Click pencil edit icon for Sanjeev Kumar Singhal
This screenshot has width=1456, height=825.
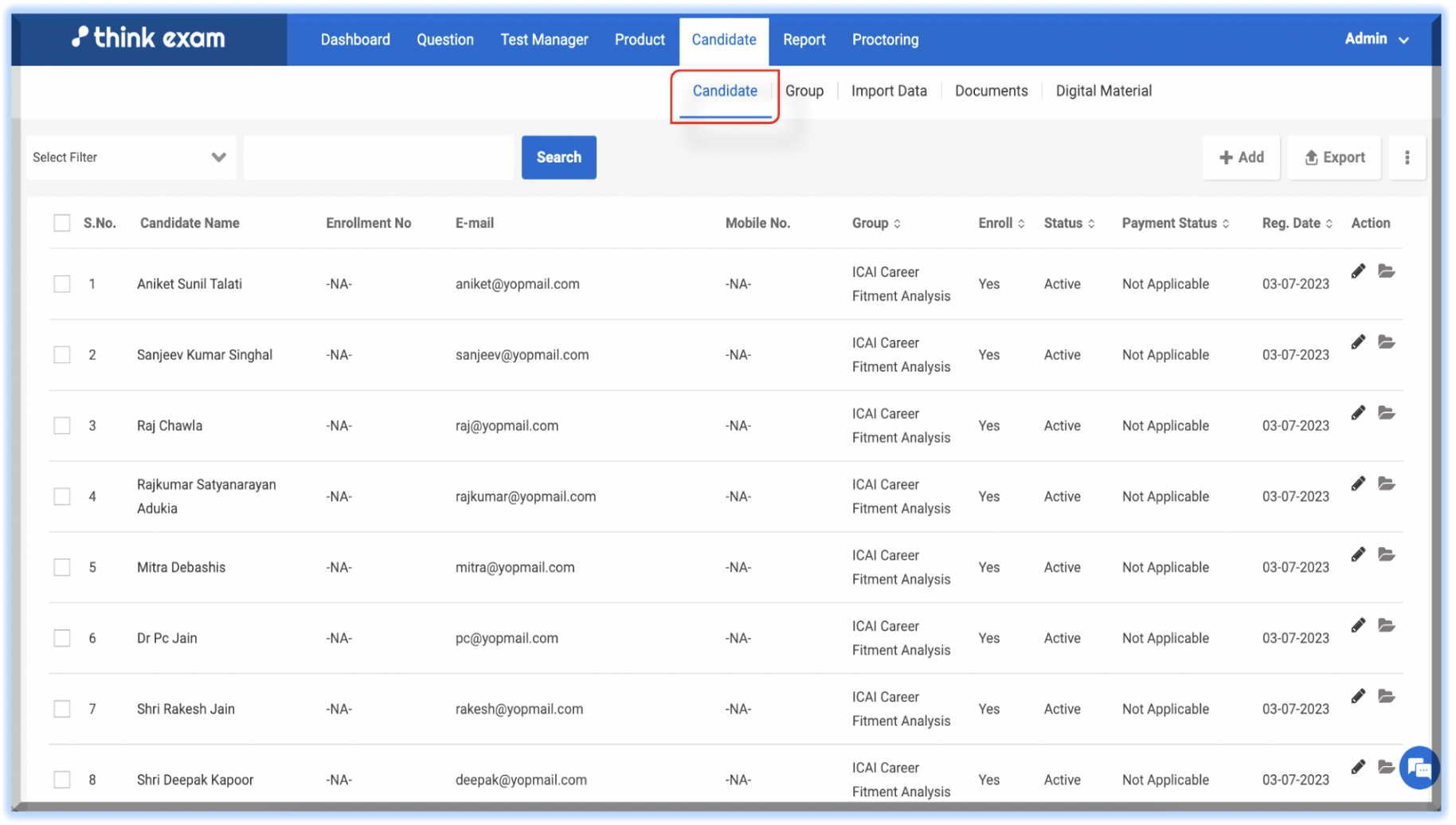1358,342
